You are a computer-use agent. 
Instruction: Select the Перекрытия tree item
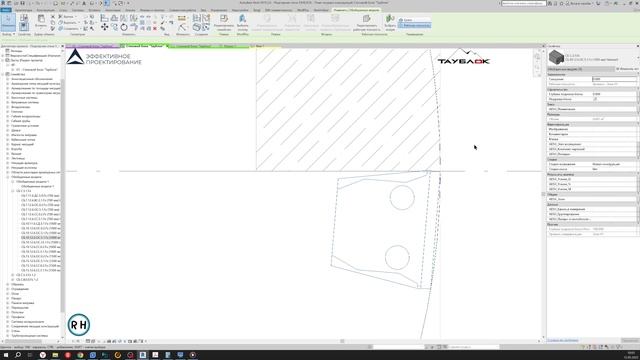click(20, 308)
